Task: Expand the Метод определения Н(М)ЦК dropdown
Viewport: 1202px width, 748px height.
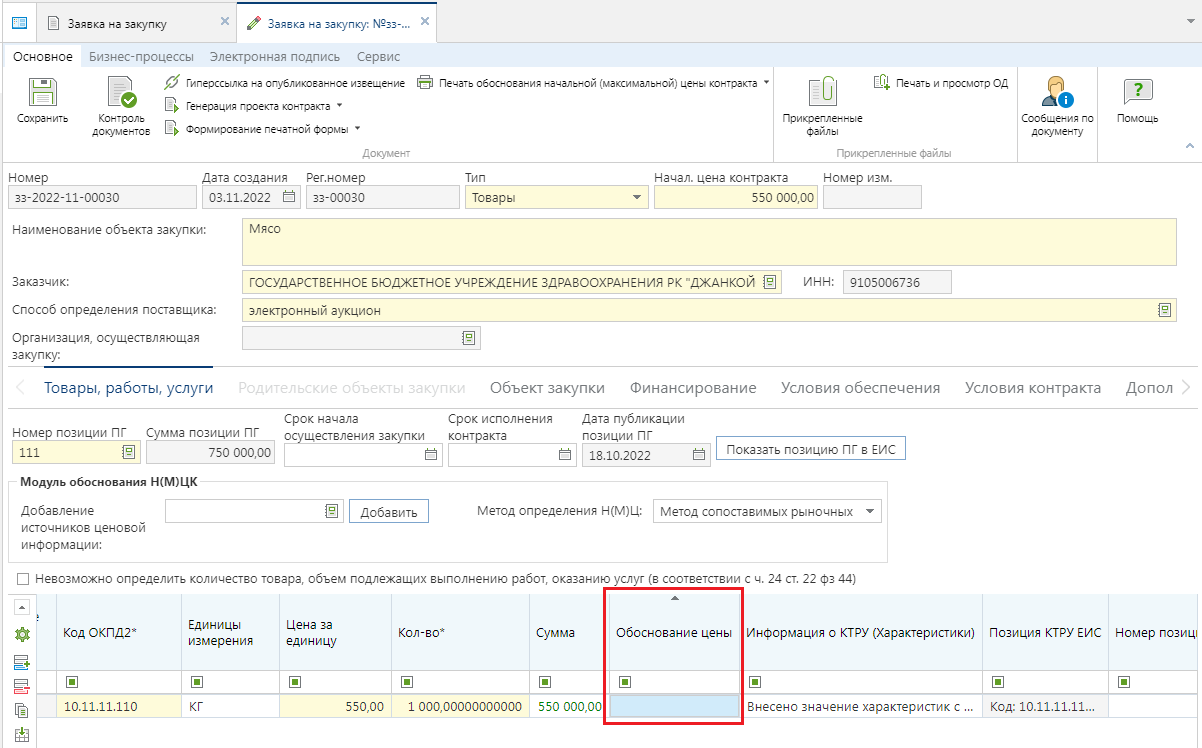Action: (x=871, y=511)
